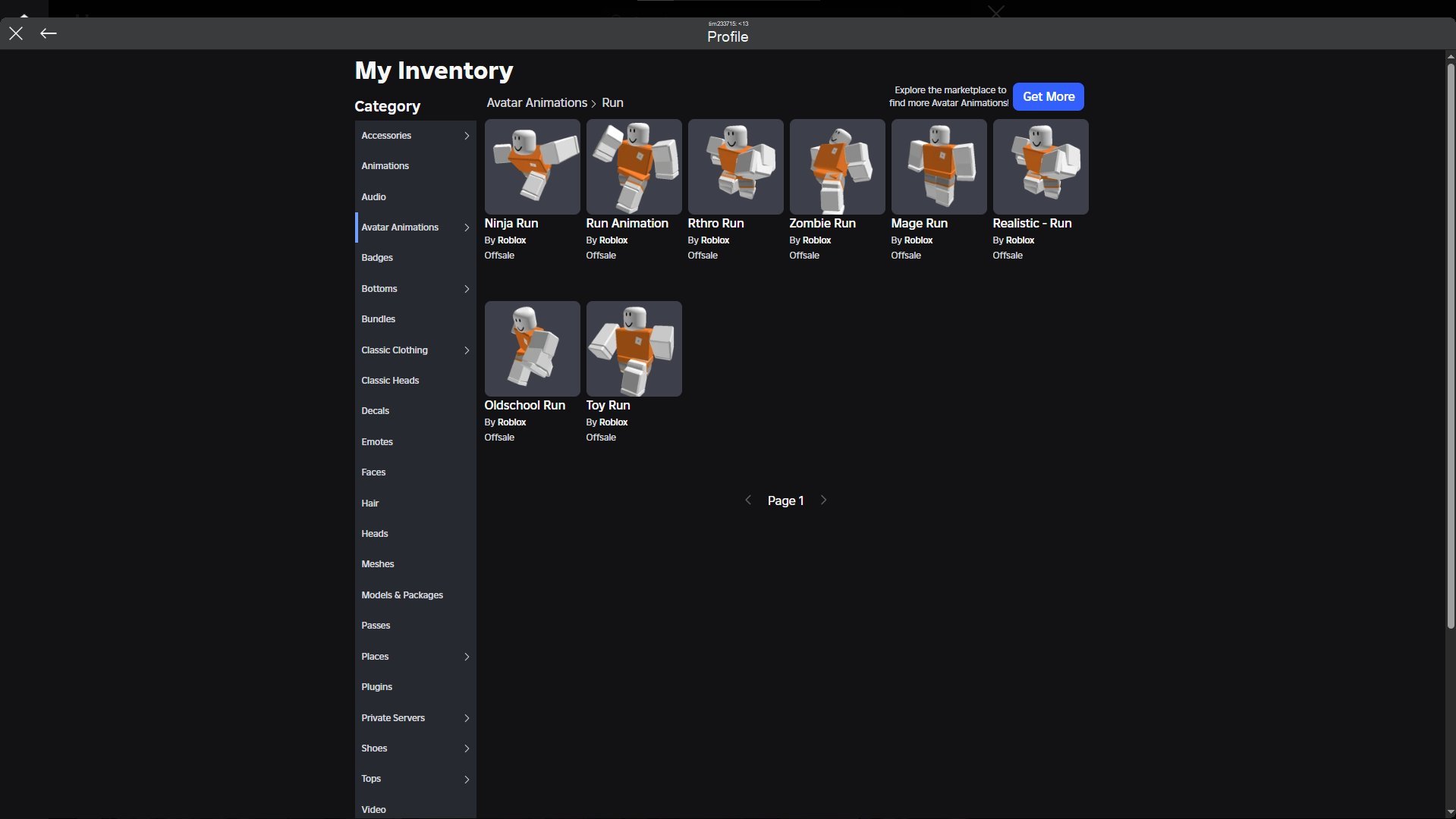This screenshot has width=1456, height=819.
Task: Expand the Places category chevron
Action: 467,657
